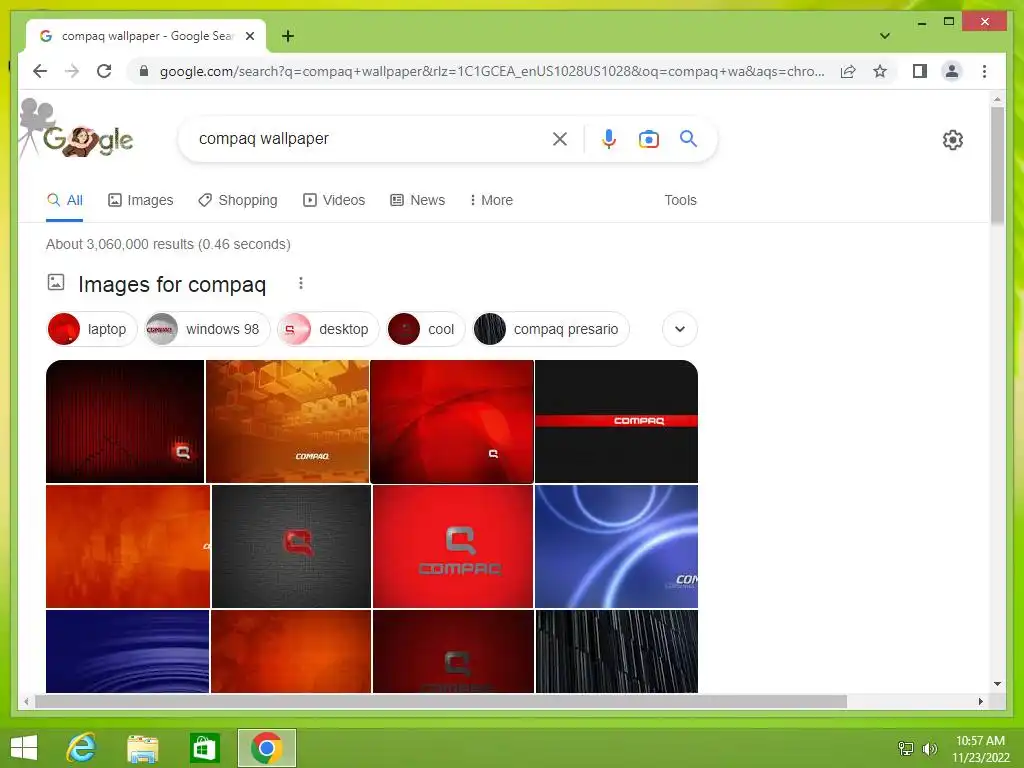Switch to the Videos tab
The image size is (1024, 768).
point(334,200)
